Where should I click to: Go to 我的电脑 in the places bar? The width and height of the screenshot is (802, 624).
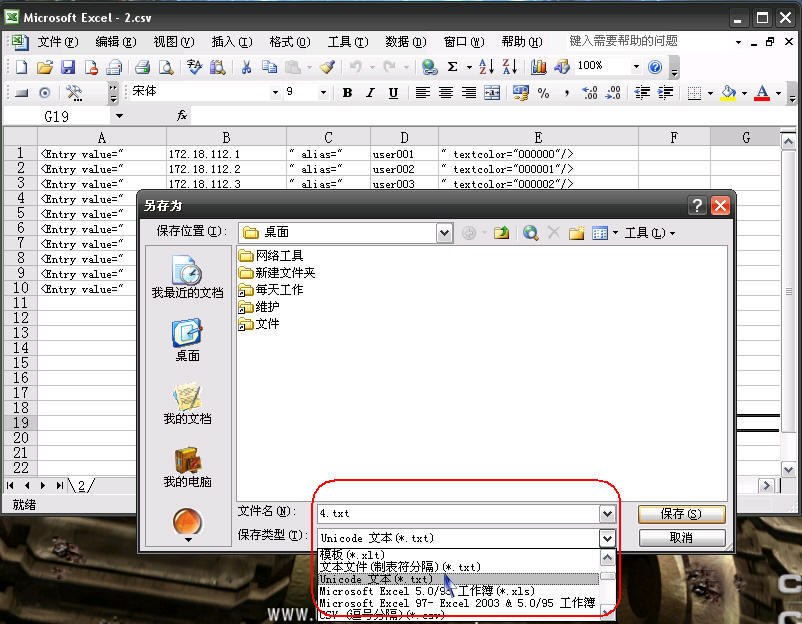click(187, 467)
